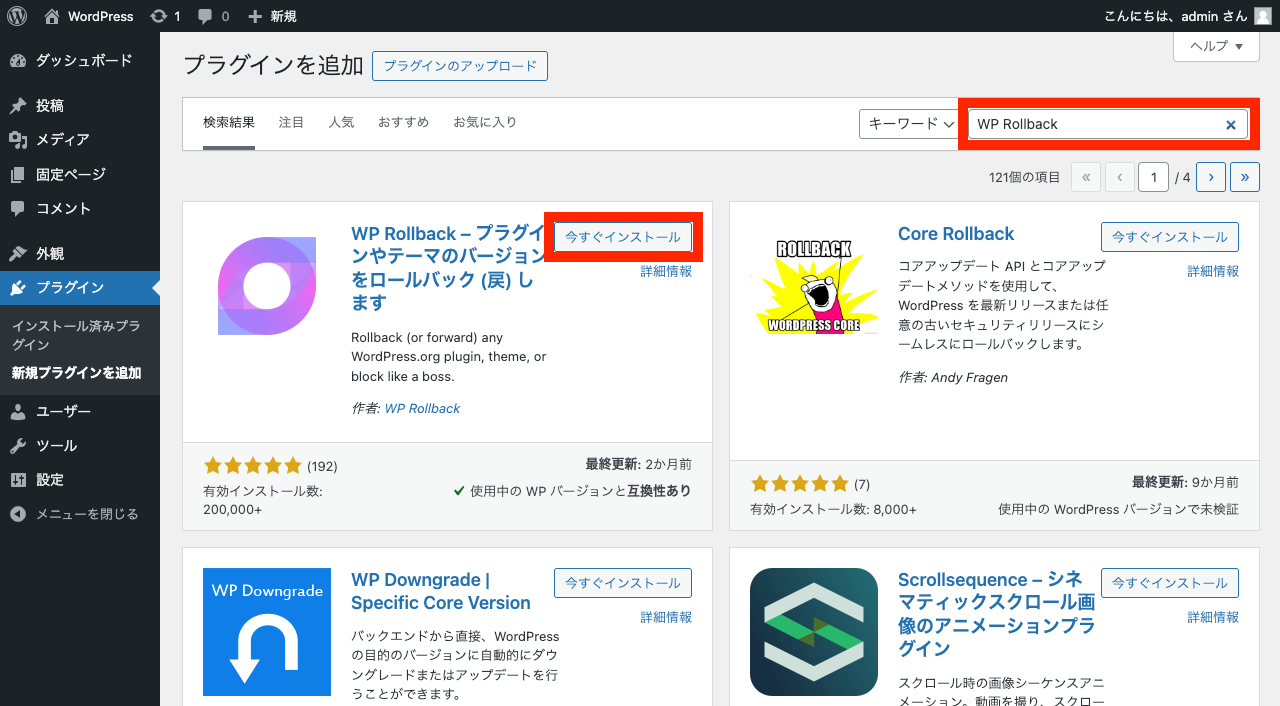Screen dimensions: 1280x706
Task: Open Core Rollback title link
Action: coord(956,234)
